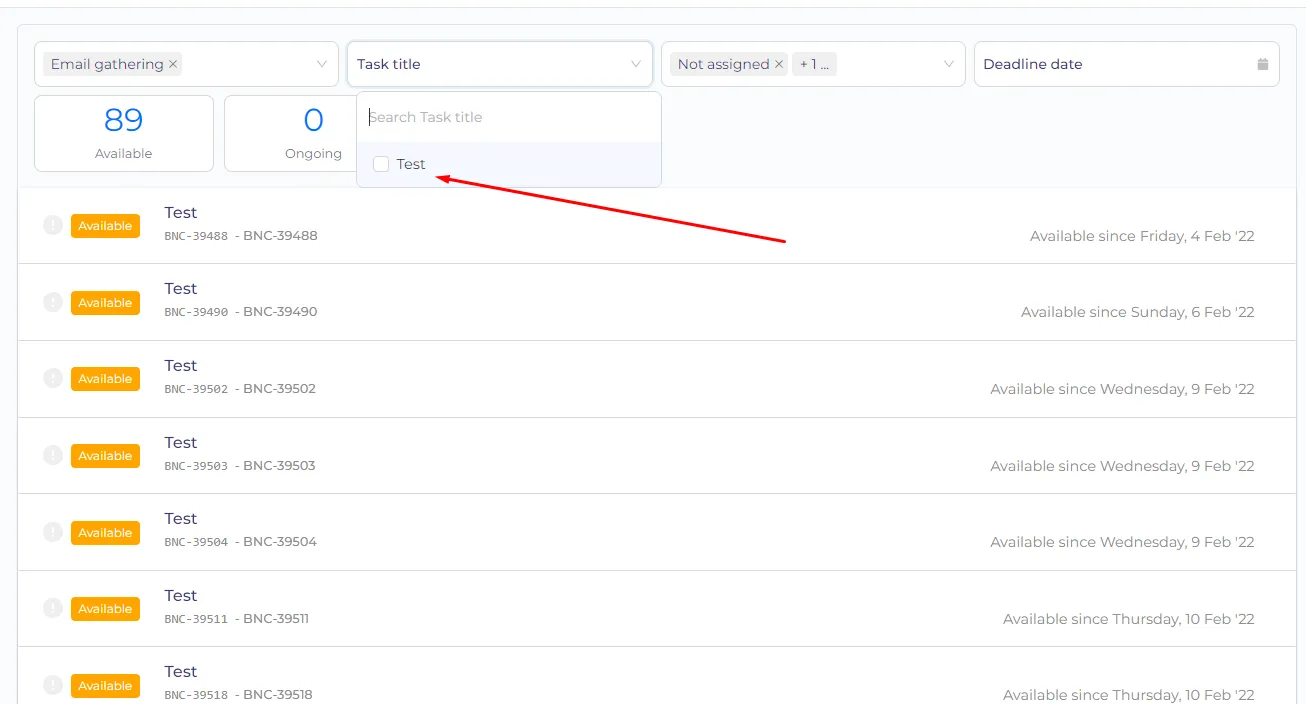Open the Test task BNC-39503 title

click(181, 442)
